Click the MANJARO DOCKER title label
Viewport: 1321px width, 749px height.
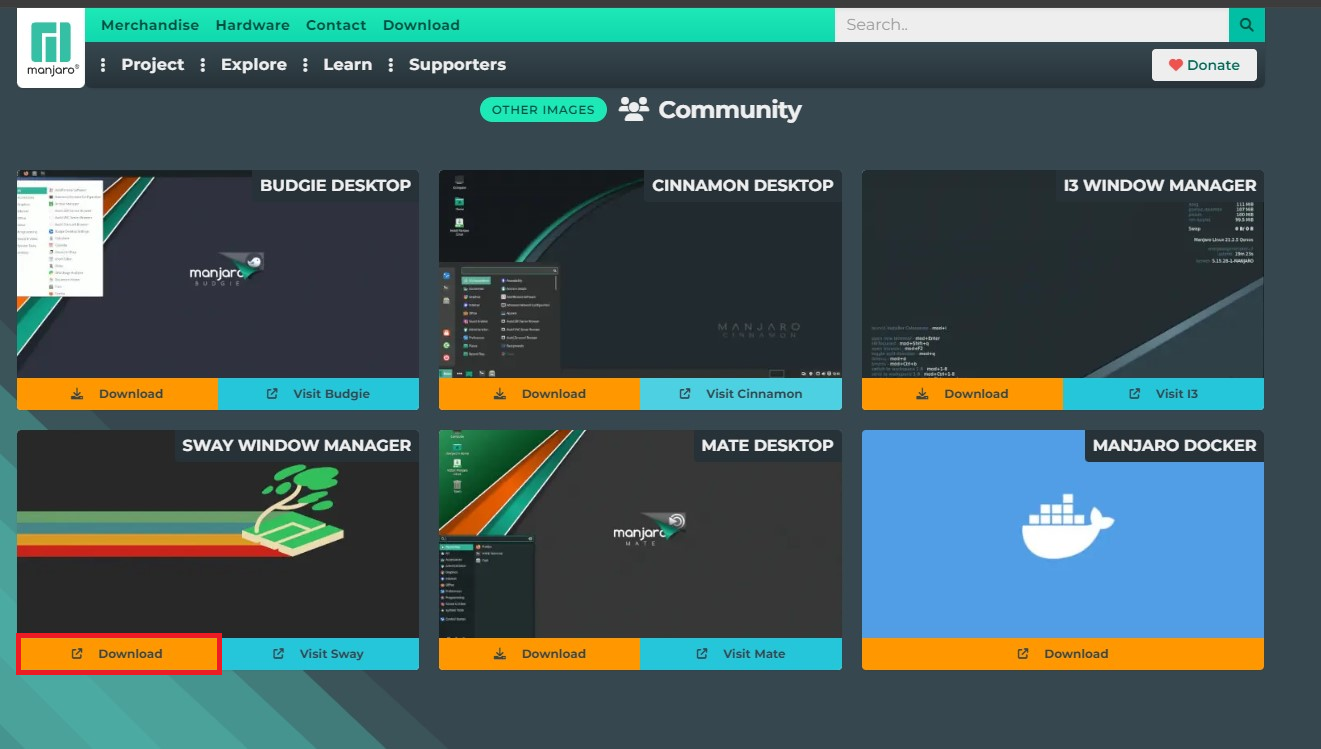pyautogui.click(x=1174, y=445)
